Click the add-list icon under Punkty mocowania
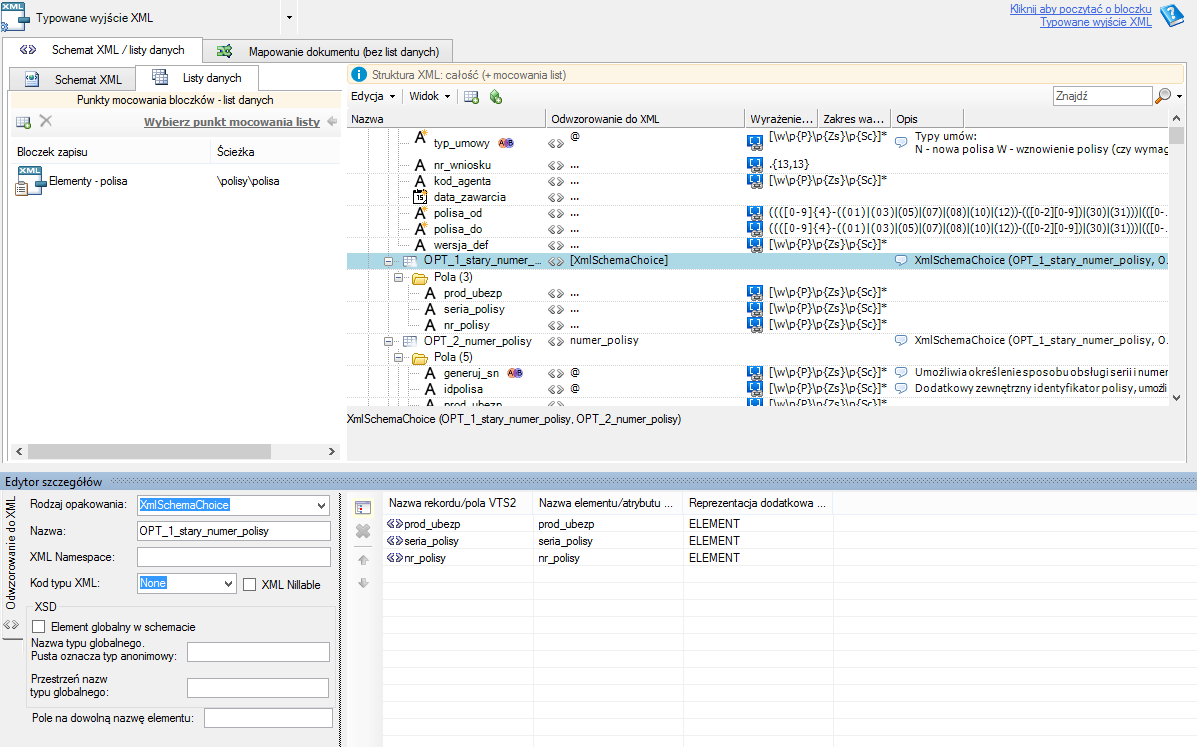Screen dimensions: 1197x747 [x=24, y=122]
